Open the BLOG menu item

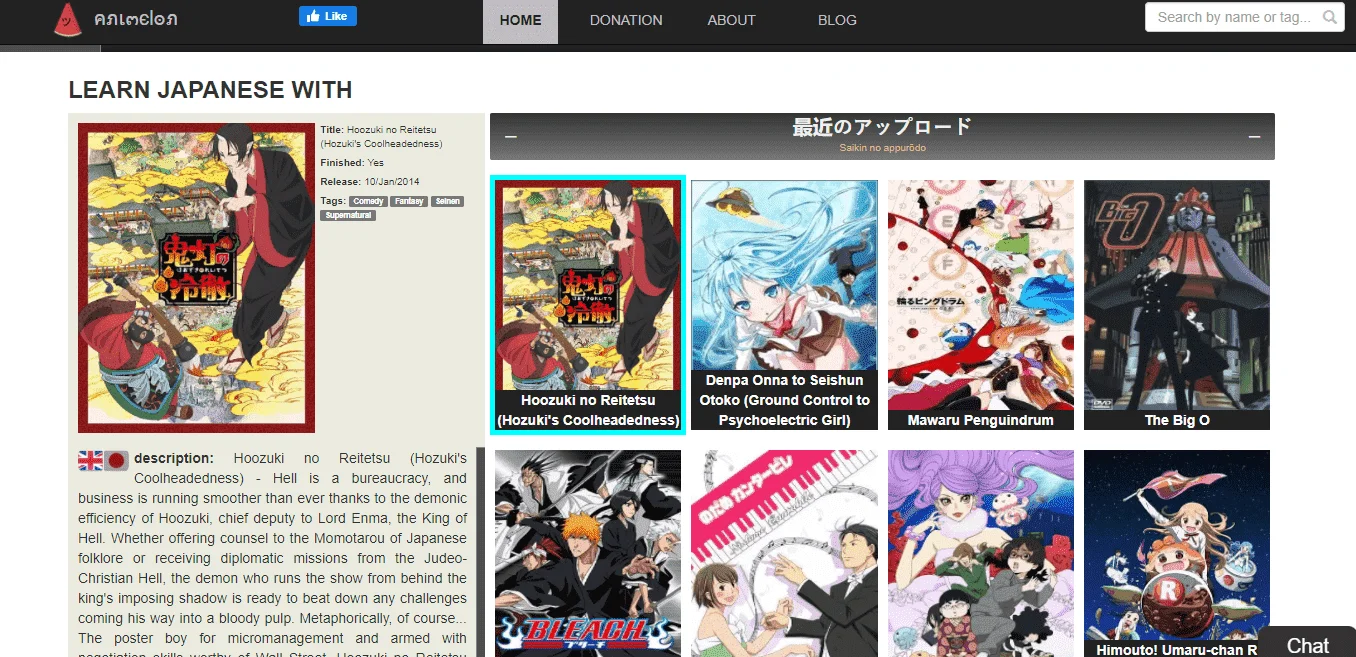click(837, 20)
